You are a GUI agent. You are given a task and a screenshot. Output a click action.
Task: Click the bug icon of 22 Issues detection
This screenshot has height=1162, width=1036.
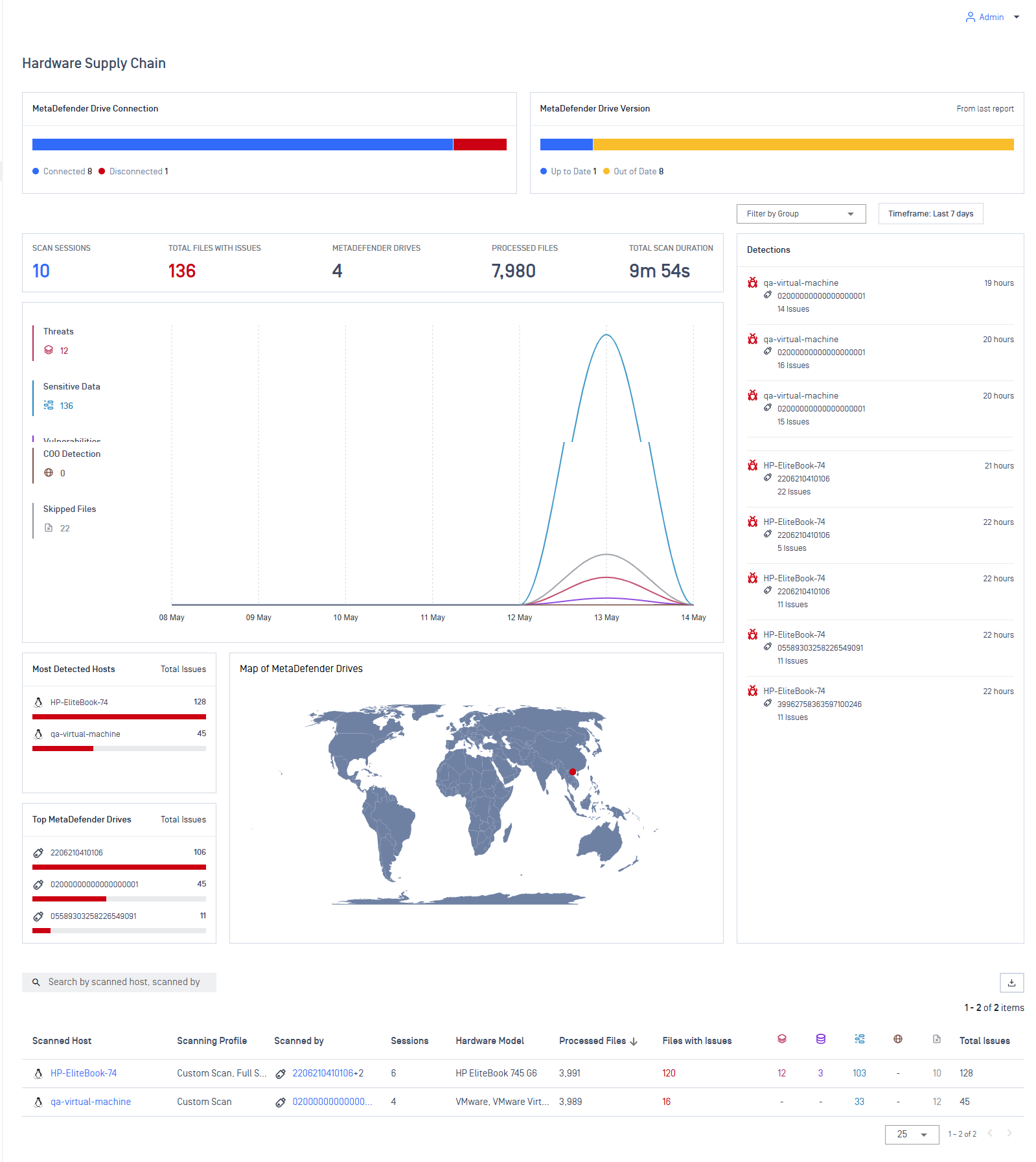pos(753,466)
